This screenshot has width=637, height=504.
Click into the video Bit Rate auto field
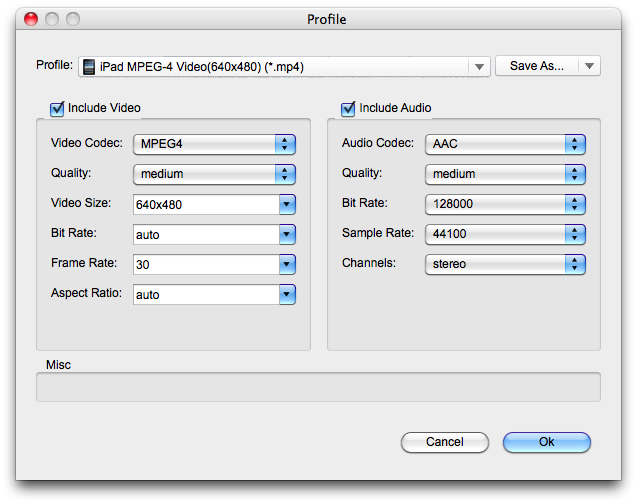pyautogui.click(x=206, y=234)
